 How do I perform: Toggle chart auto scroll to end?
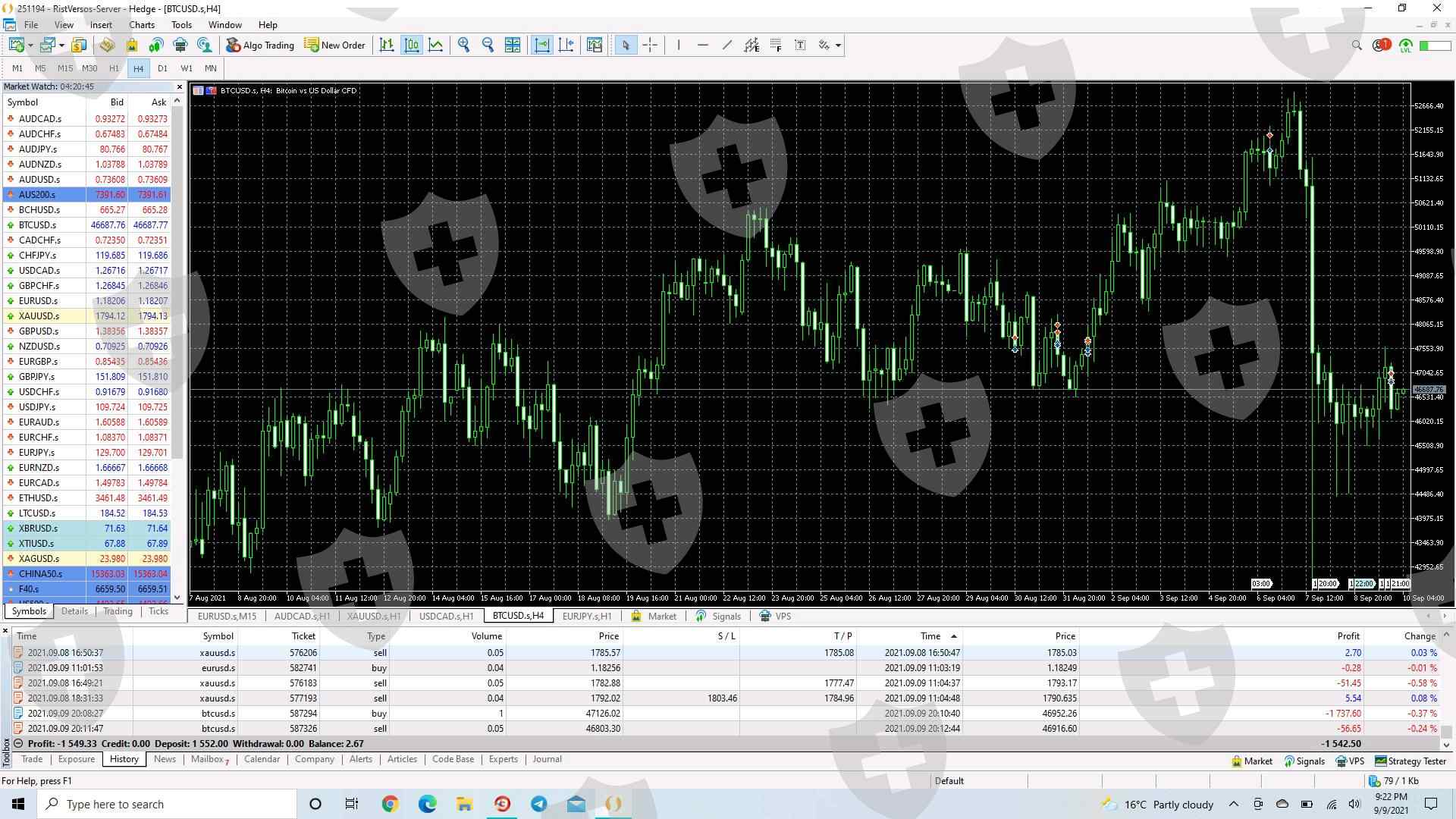tap(541, 45)
